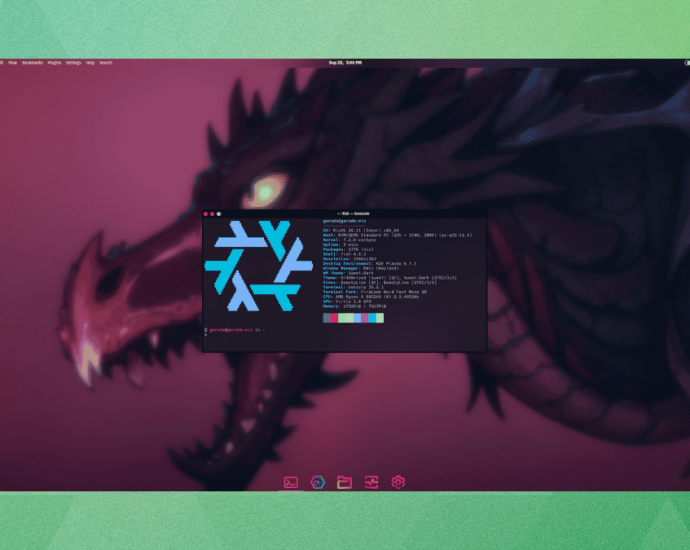Click the OS line in fetch output

361,230
